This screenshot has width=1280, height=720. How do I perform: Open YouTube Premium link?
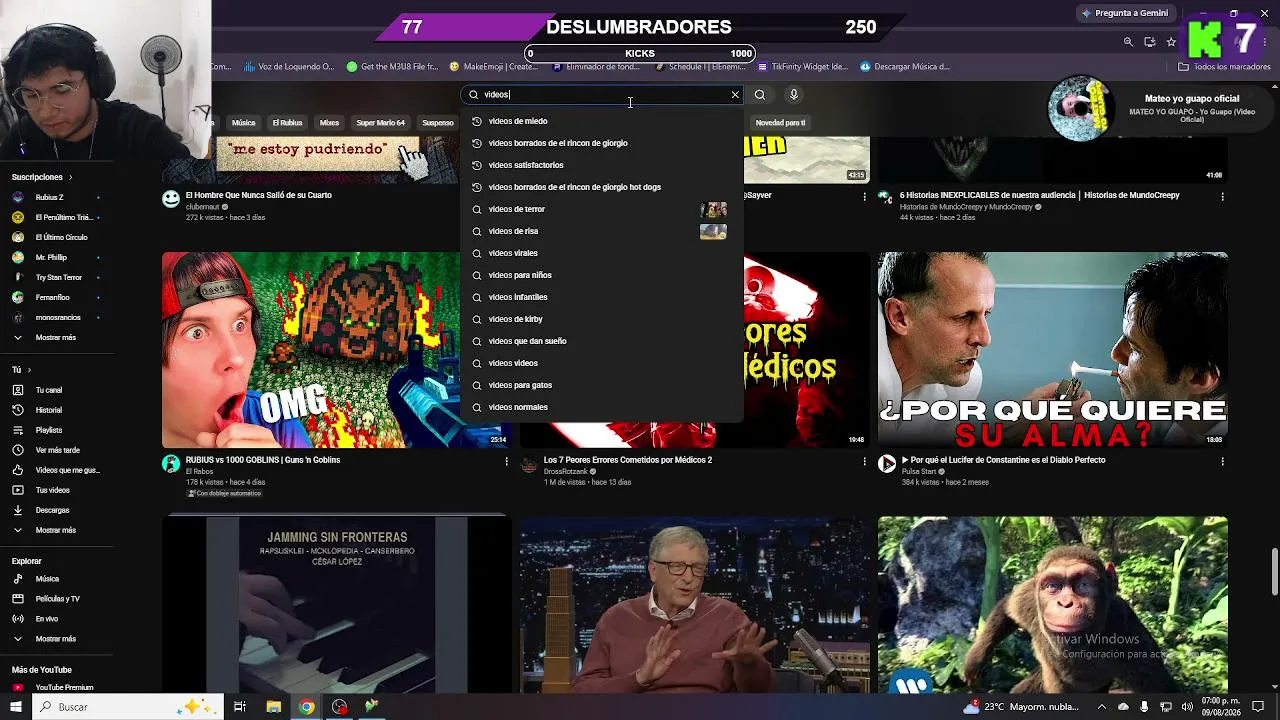64,688
